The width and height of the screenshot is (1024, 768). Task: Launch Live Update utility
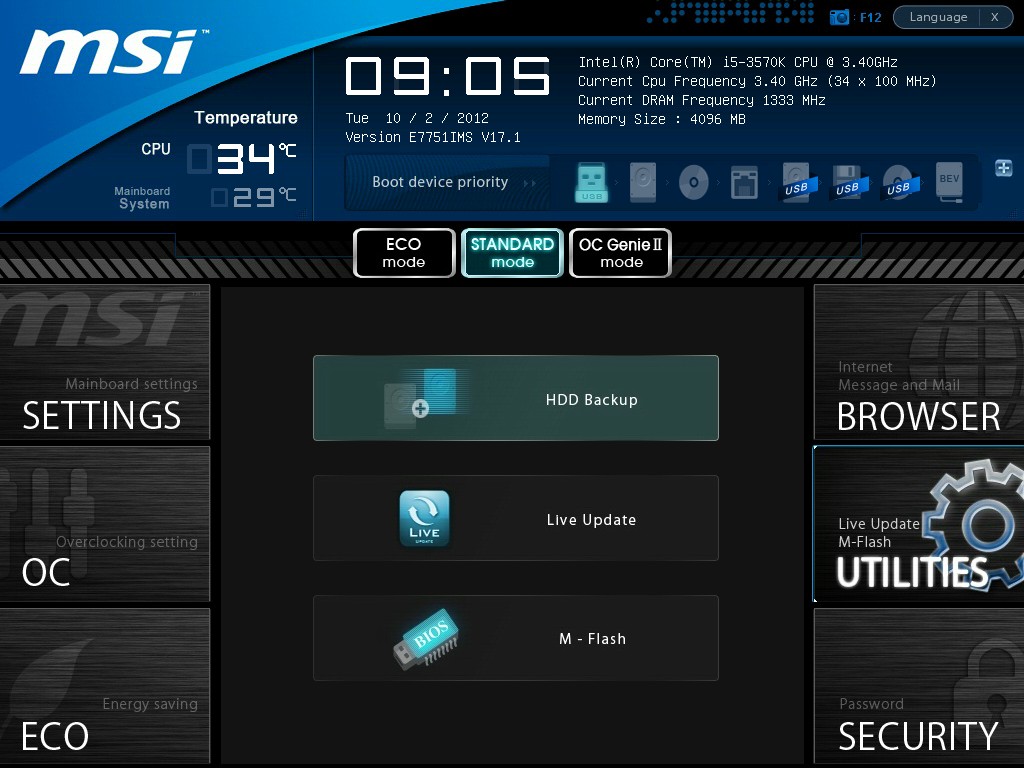pos(516,518)
